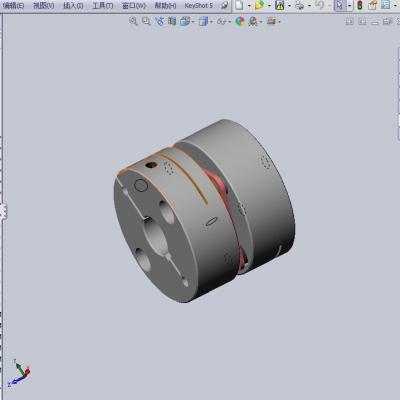Click the Print icon in toolbar
This screenshot has width=400, height=400.
point(299,5)
